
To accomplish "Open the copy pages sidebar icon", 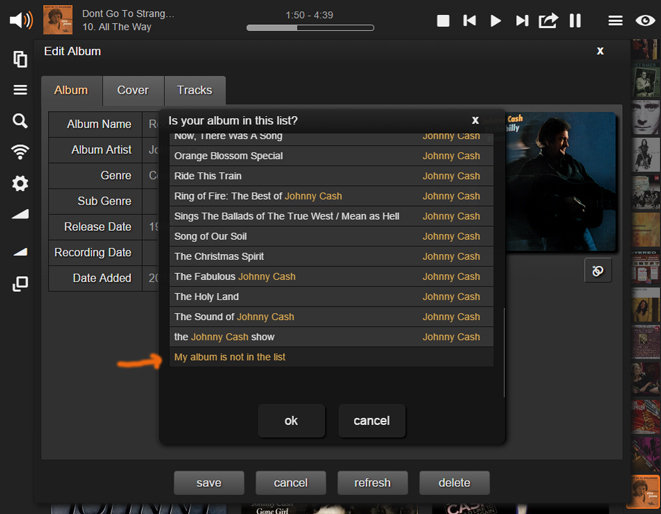I will (20, 59).
